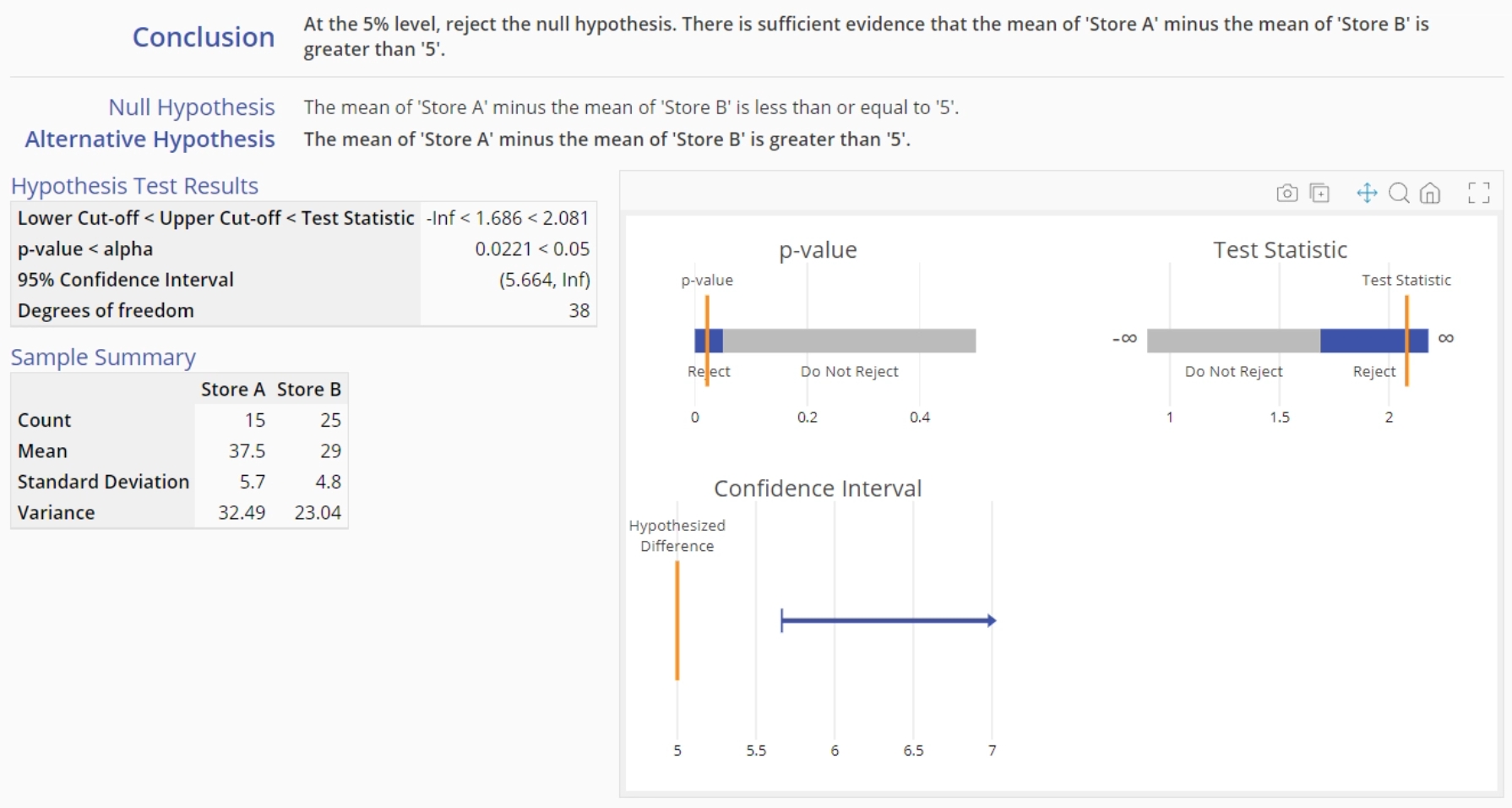
Task: Click the Test Statistic chart title
Action: click(x=1280, y=250)
